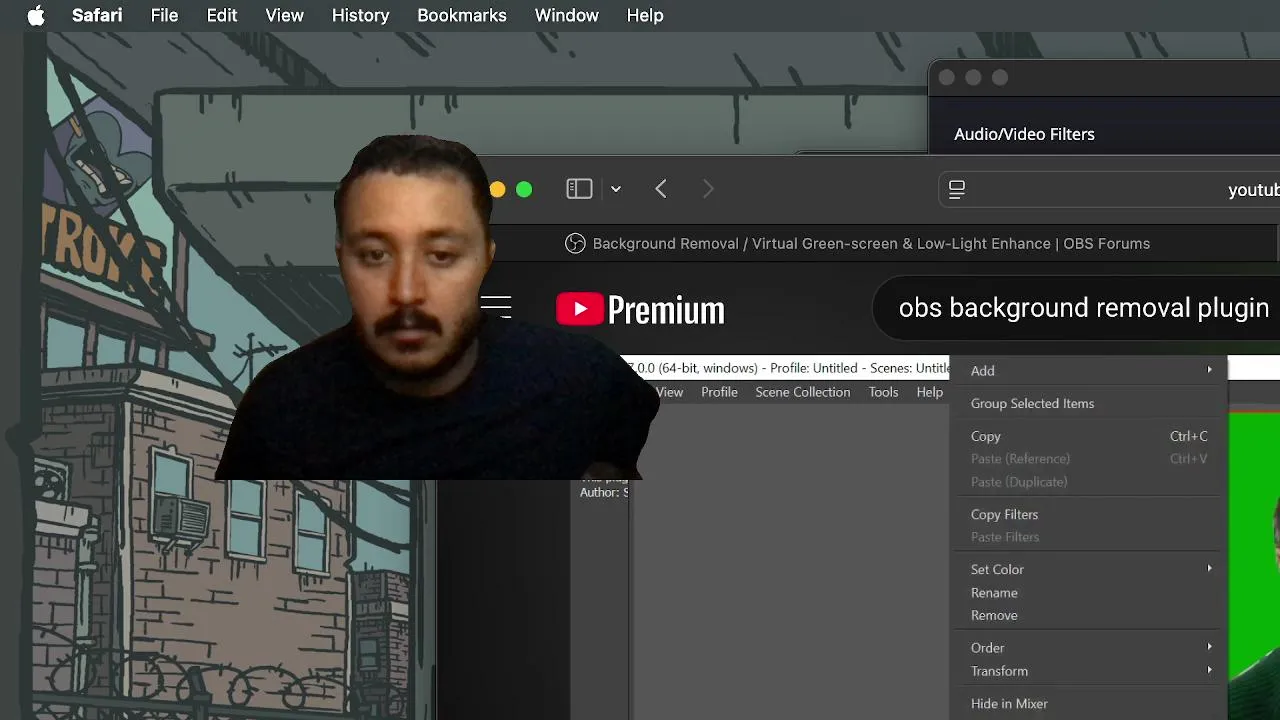This screenshot has height=720, width=1280.
Task: Choose Hide in Mixer
Action: (1088, 703)
